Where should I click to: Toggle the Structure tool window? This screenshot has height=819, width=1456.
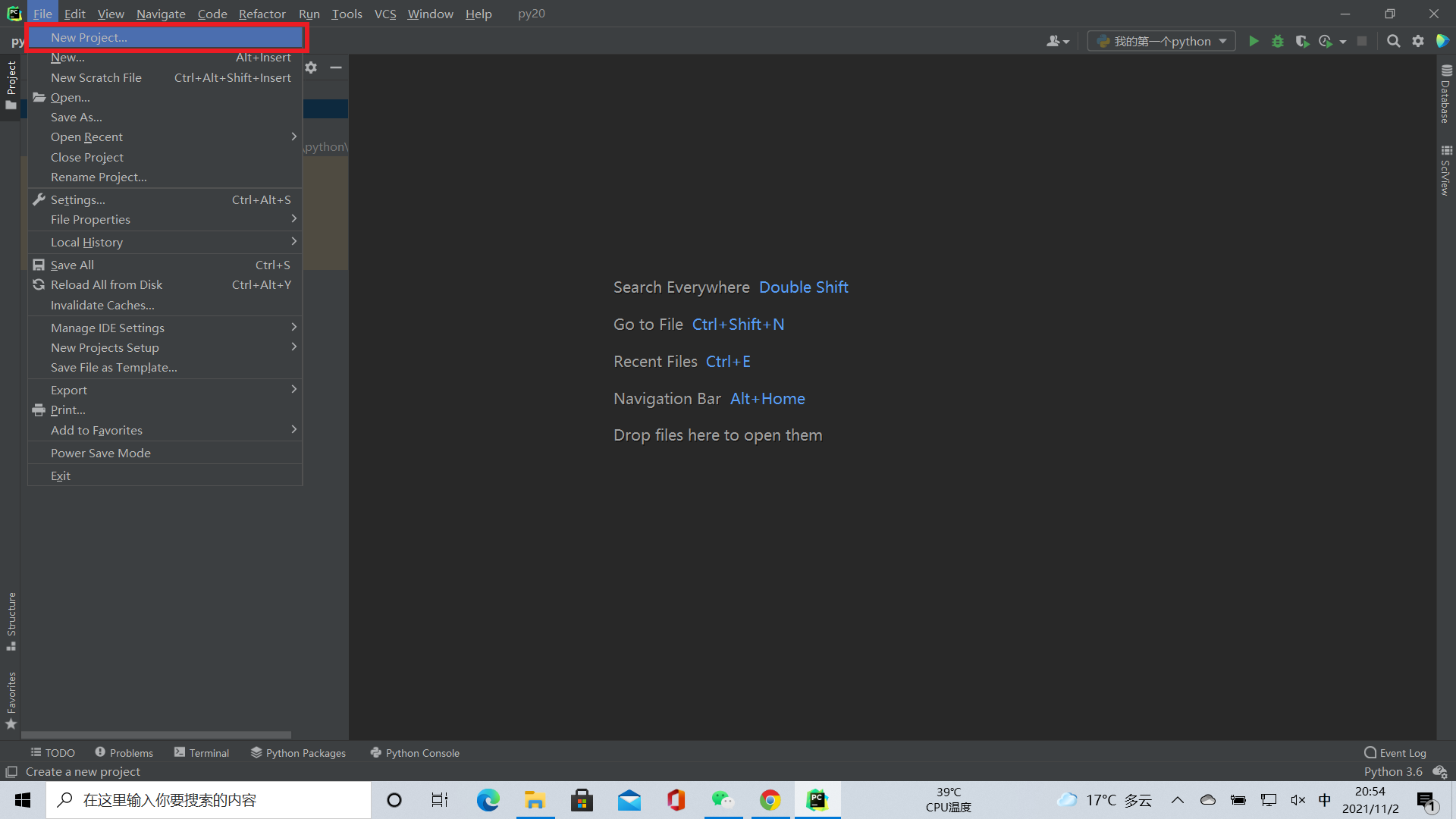[11, 620]
